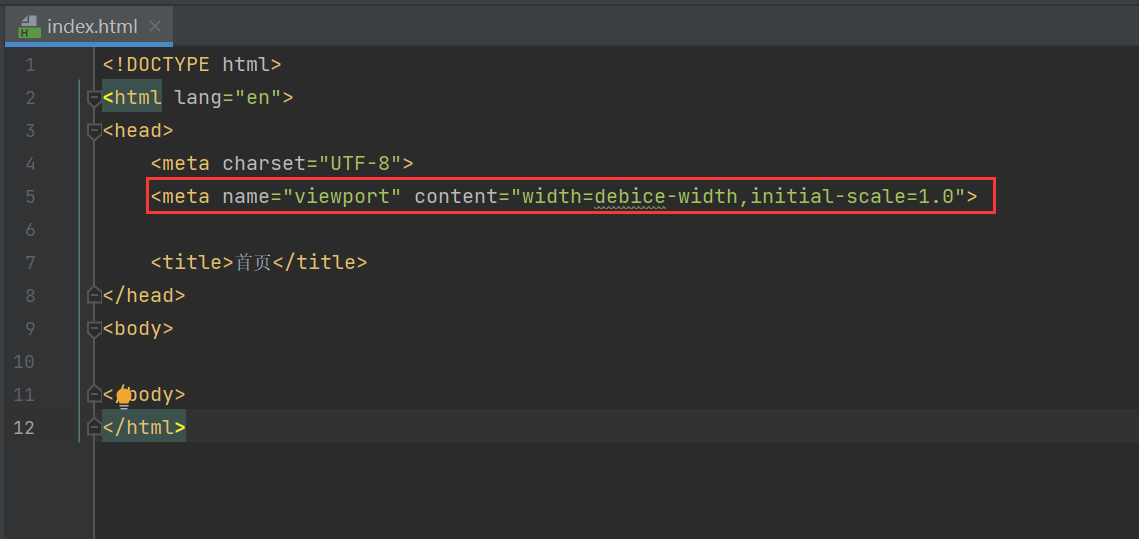Click the meta charset="UTF-8" line

pyautogui.click(x=282, y=163)
